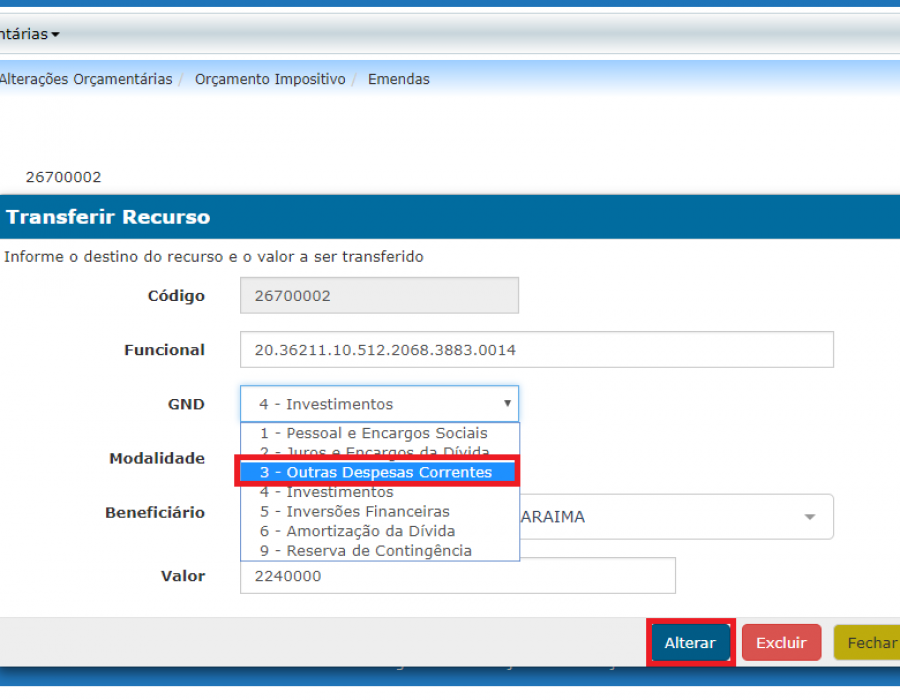The image size is (900, 700).
Task: Open the top menu caret dropdown
Action: pos(55,34)
